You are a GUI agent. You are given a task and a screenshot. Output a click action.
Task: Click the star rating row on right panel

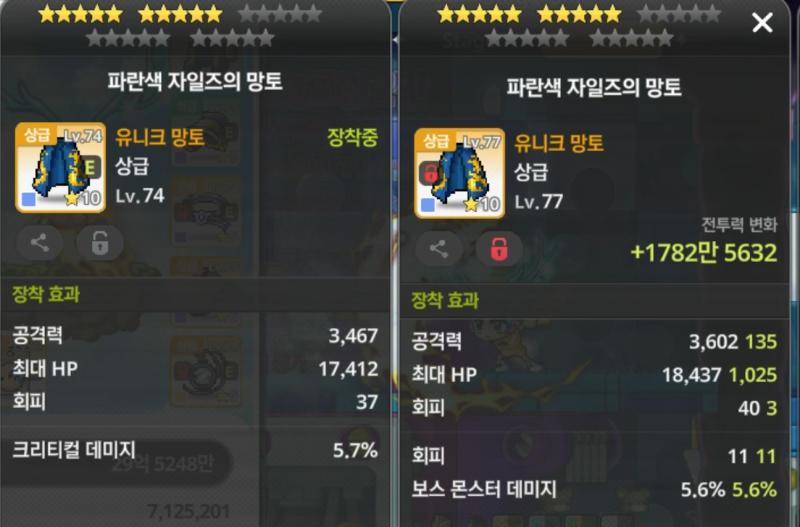[580, 26]
